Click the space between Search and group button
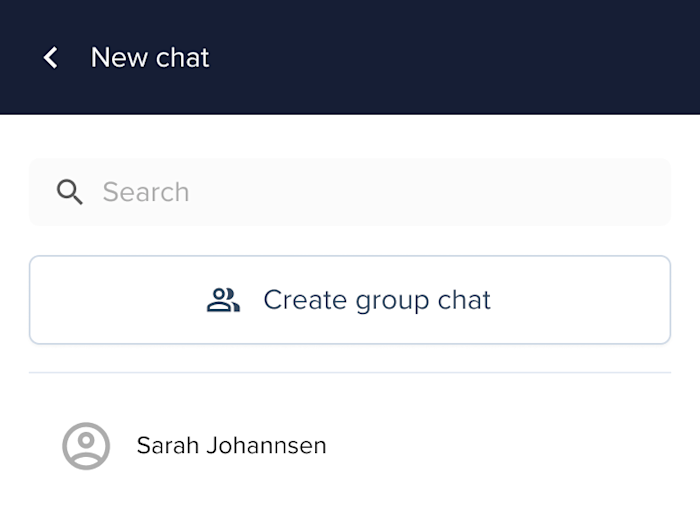The width and height of the screenshot is (700, 518). click(x=350, y=241)
